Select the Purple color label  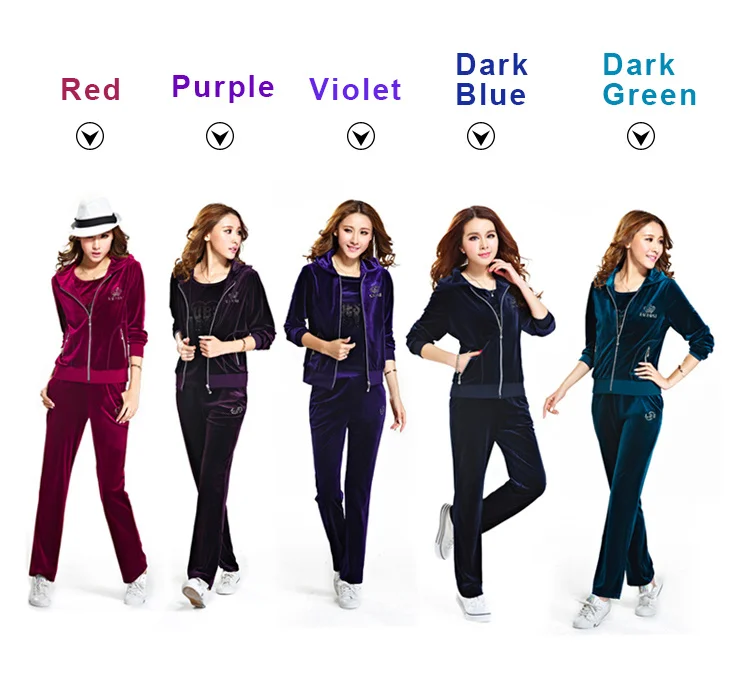(223, 88)
